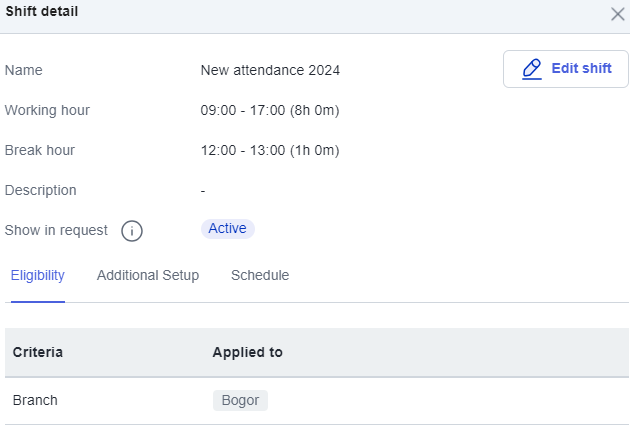Select the Active status badge
Viewport: 630px width, 428px height.
tap(227, 229)
